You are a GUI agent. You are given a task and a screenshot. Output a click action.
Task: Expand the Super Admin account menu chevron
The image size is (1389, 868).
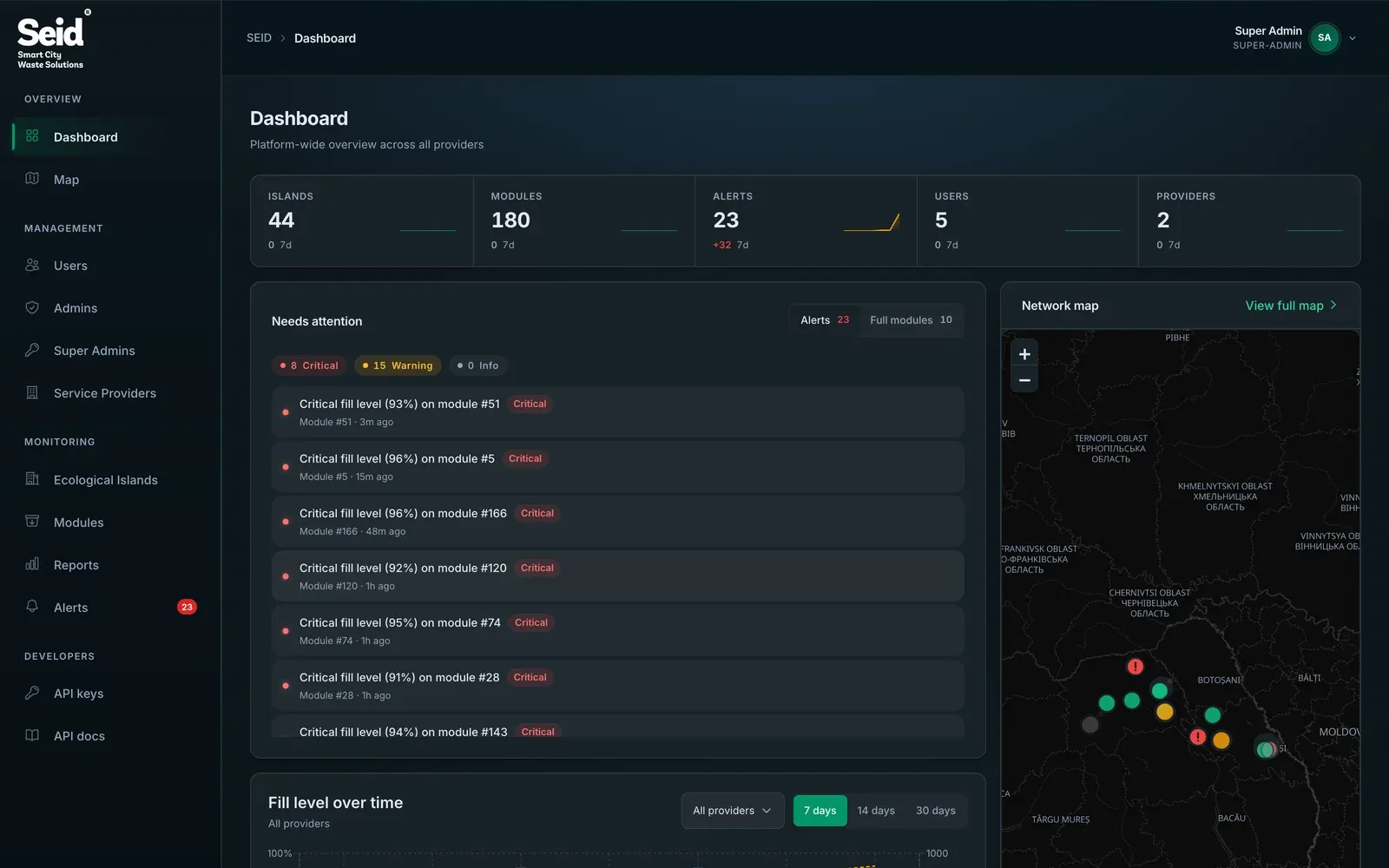tap(1352, 38)
